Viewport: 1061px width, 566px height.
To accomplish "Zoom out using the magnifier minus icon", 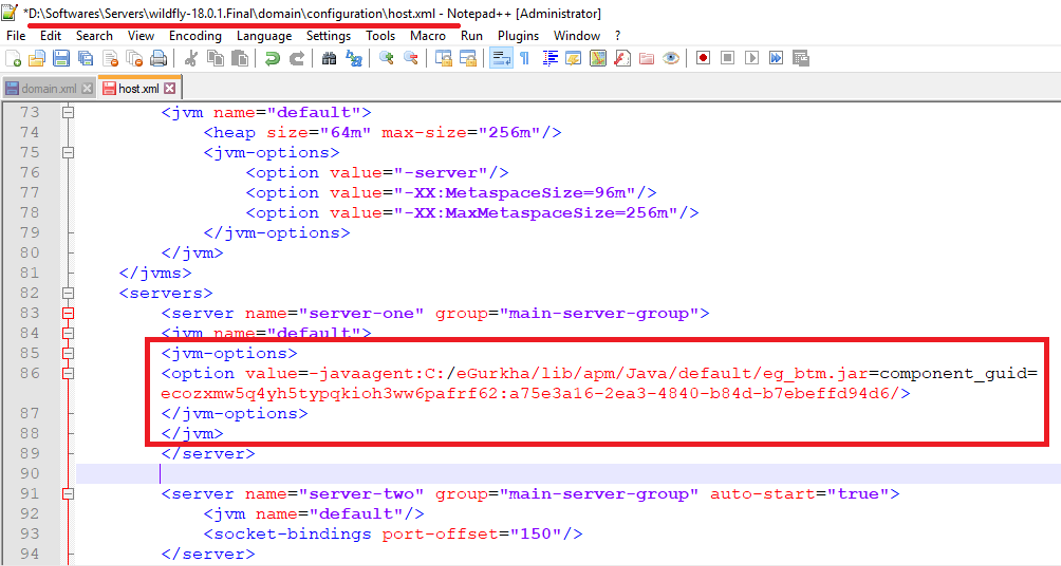I will 411,58.
